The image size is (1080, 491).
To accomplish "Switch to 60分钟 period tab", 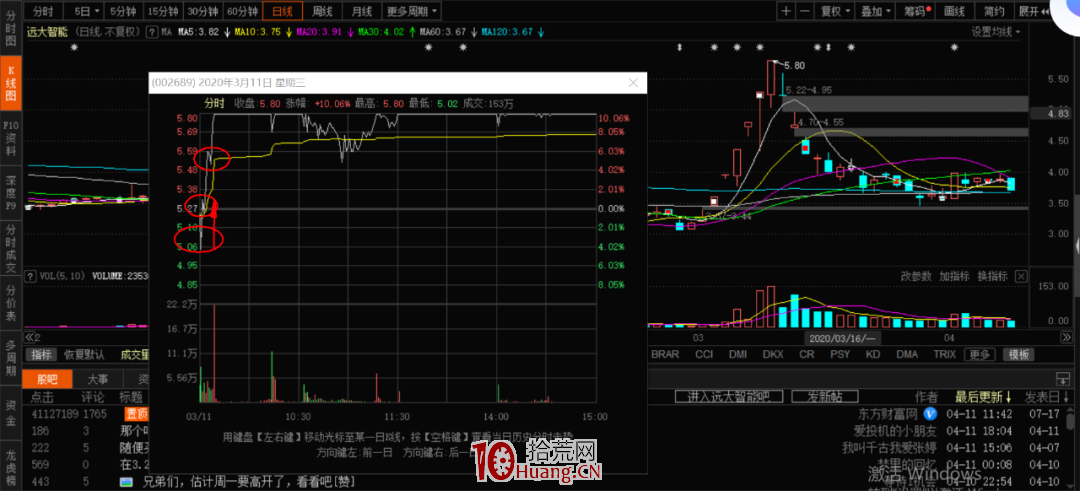I will point(242,11).
